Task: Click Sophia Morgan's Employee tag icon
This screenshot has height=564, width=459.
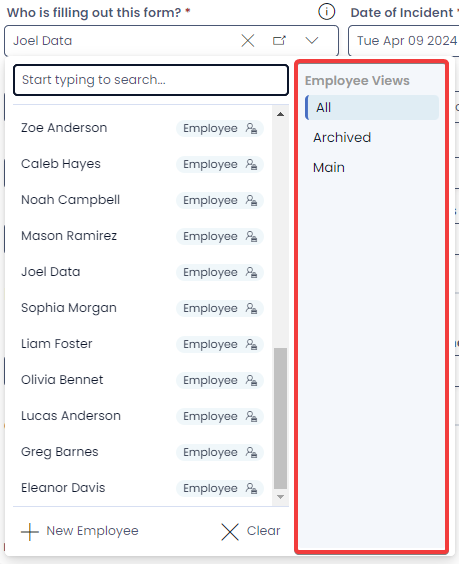Action: pyautogui.click(x=251, y=308)
